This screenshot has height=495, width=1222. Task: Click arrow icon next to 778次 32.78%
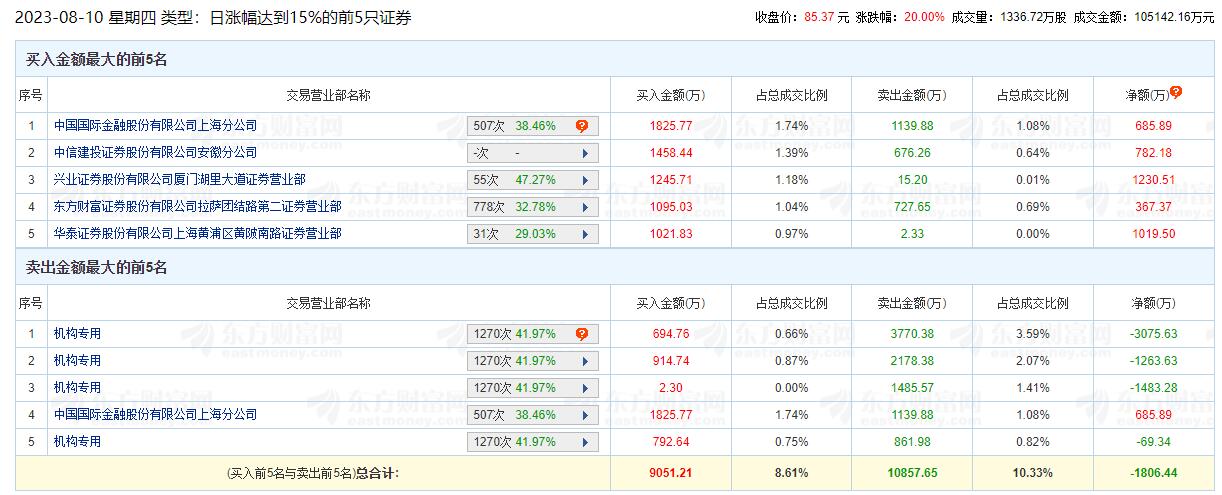(x=582, y=208)
